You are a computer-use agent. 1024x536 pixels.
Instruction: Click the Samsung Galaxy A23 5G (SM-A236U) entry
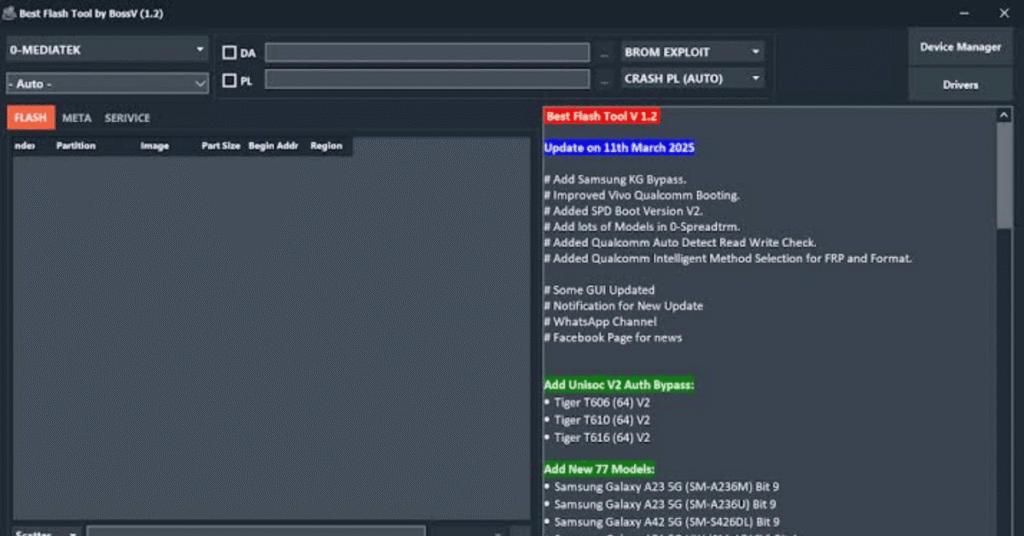coord(660,505)
